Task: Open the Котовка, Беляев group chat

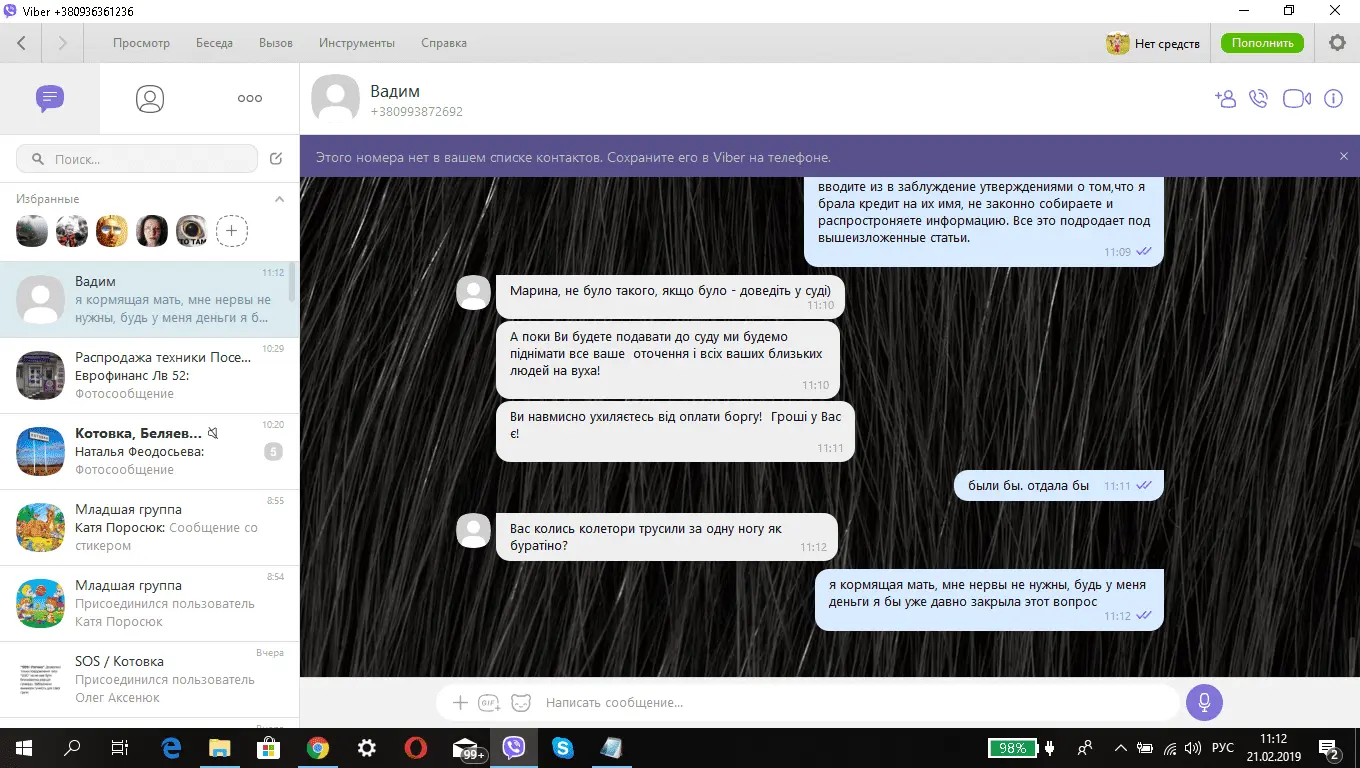Action: tap(149, 451)
